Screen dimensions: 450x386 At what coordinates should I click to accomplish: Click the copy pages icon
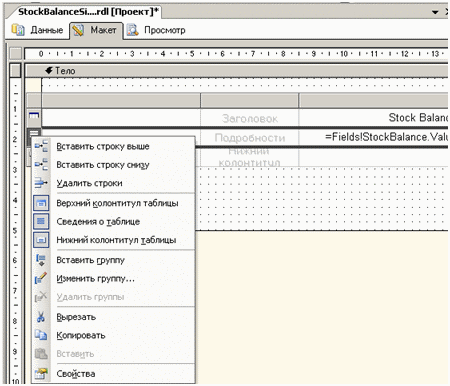coord(41,335)
